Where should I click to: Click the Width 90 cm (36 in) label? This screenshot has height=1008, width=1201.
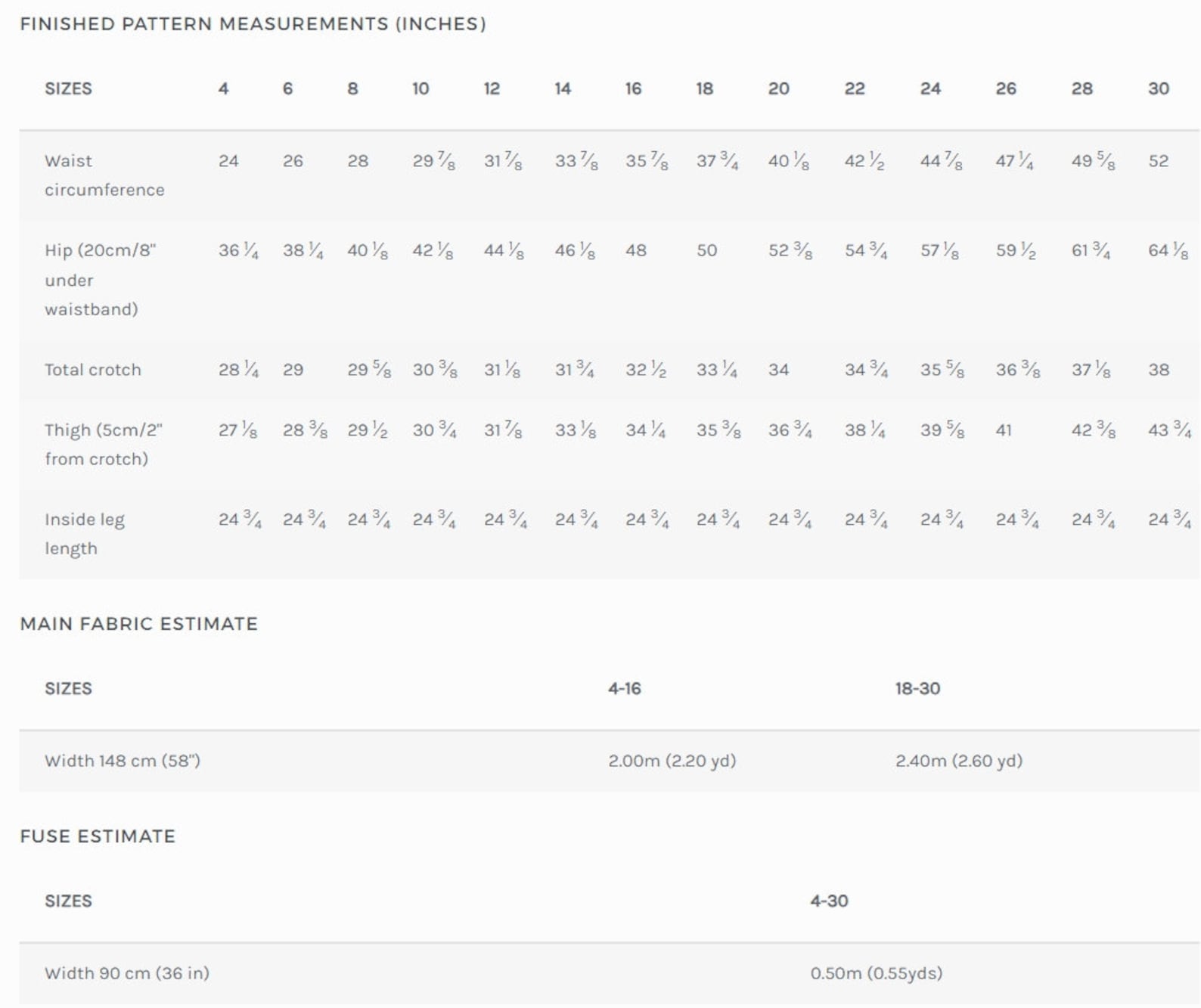[126, 973]
